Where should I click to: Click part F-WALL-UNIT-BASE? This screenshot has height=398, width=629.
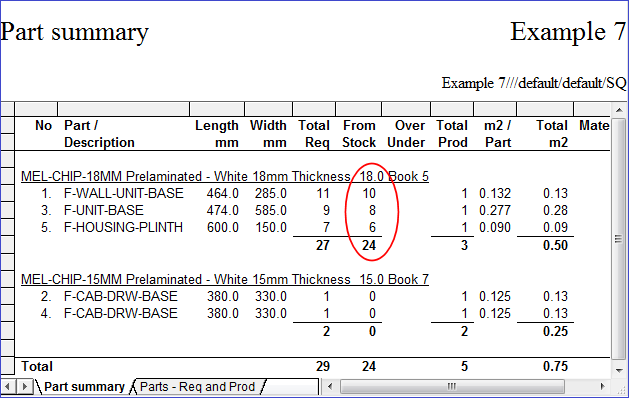click(124, 193)
